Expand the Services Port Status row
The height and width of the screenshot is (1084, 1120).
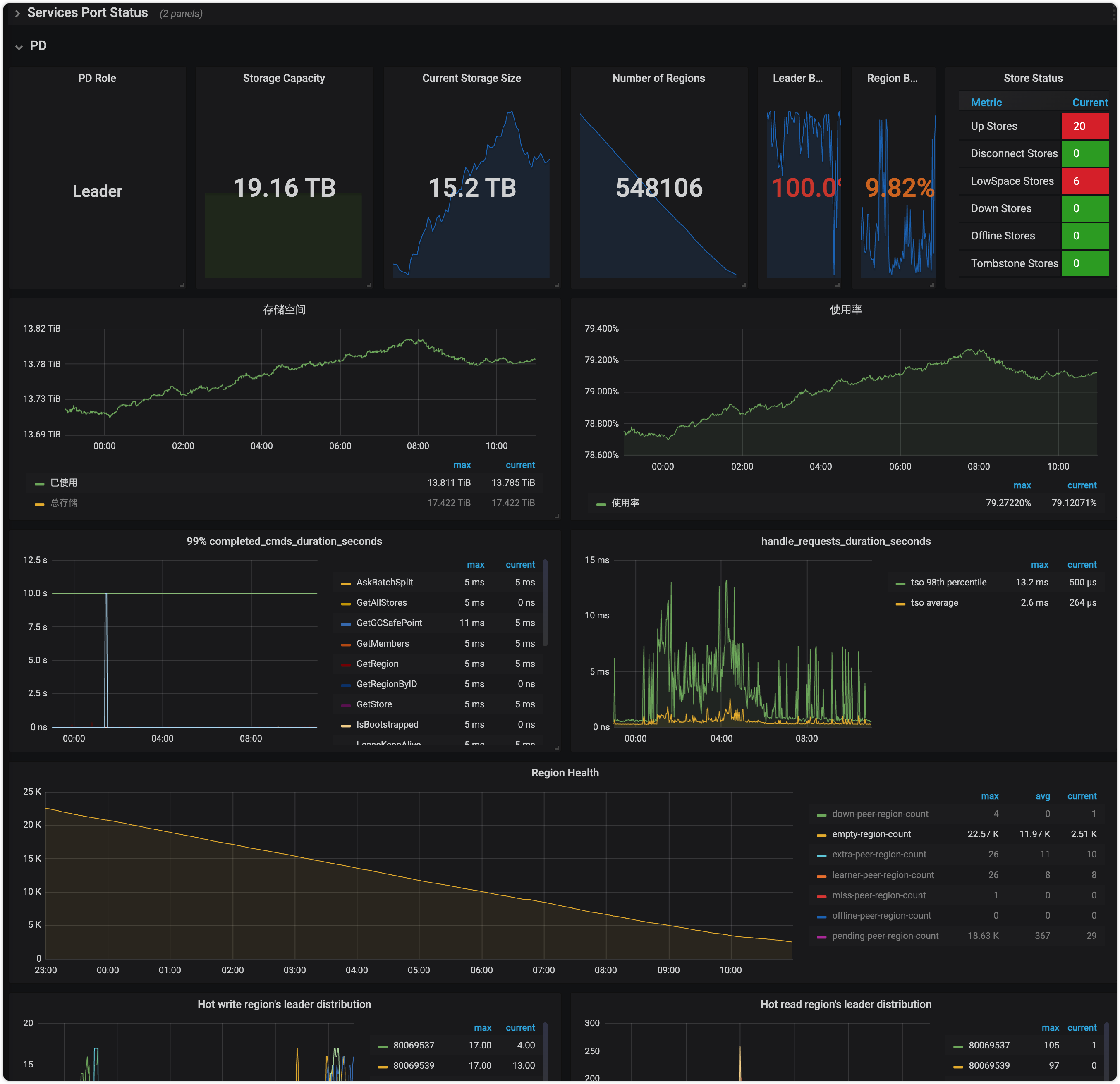[17, 13]
